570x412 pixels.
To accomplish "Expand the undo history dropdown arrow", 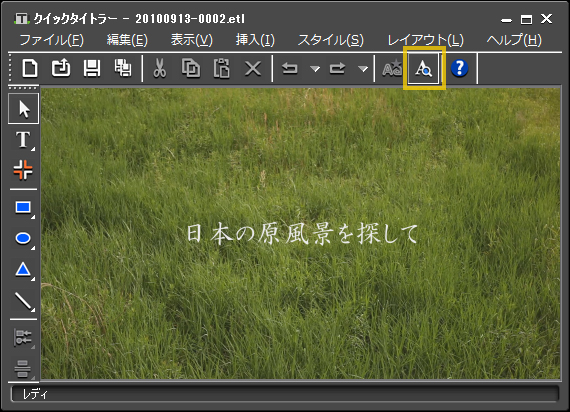I will (x=315, y=69).
